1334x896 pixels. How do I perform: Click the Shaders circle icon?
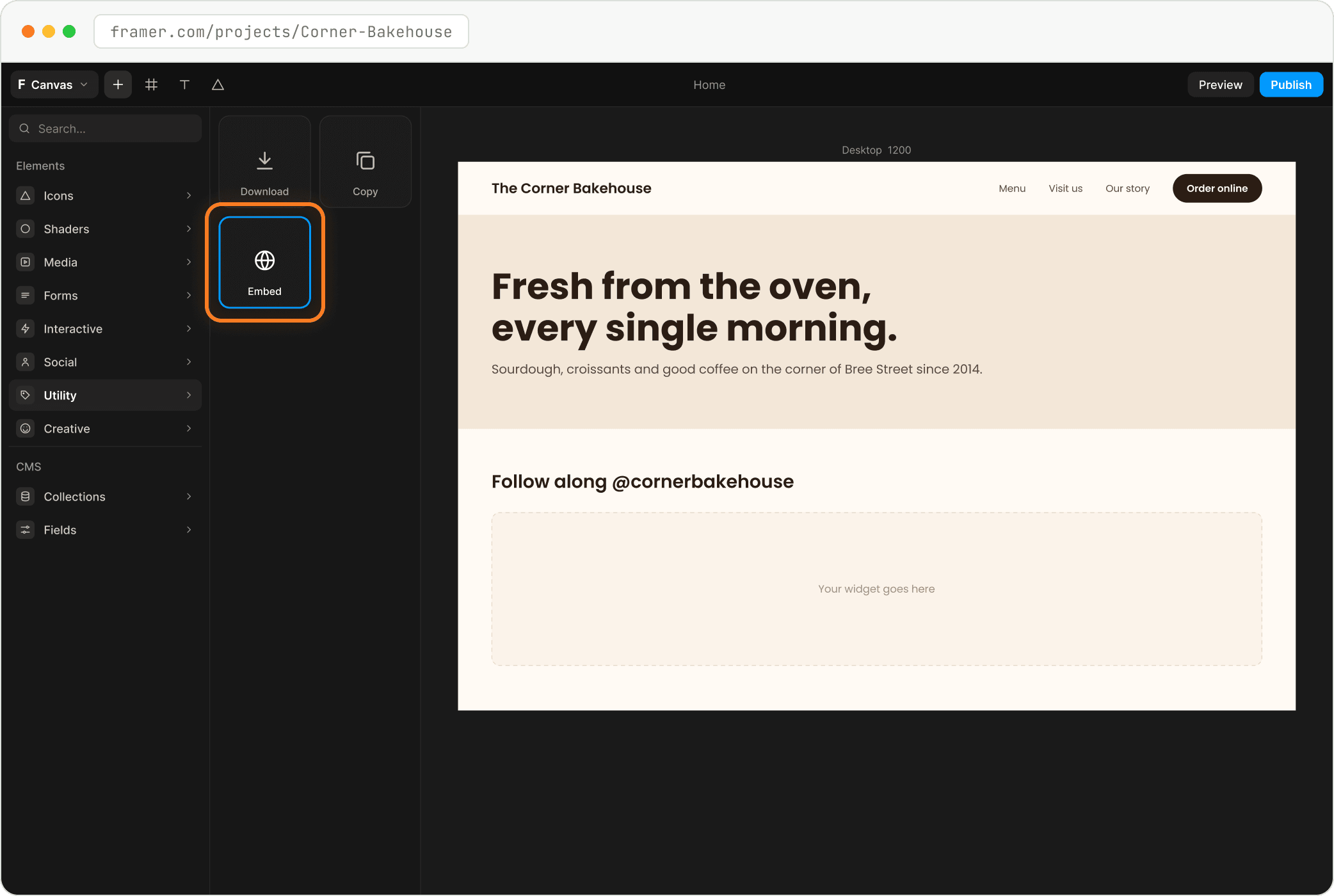click(26, 229)
